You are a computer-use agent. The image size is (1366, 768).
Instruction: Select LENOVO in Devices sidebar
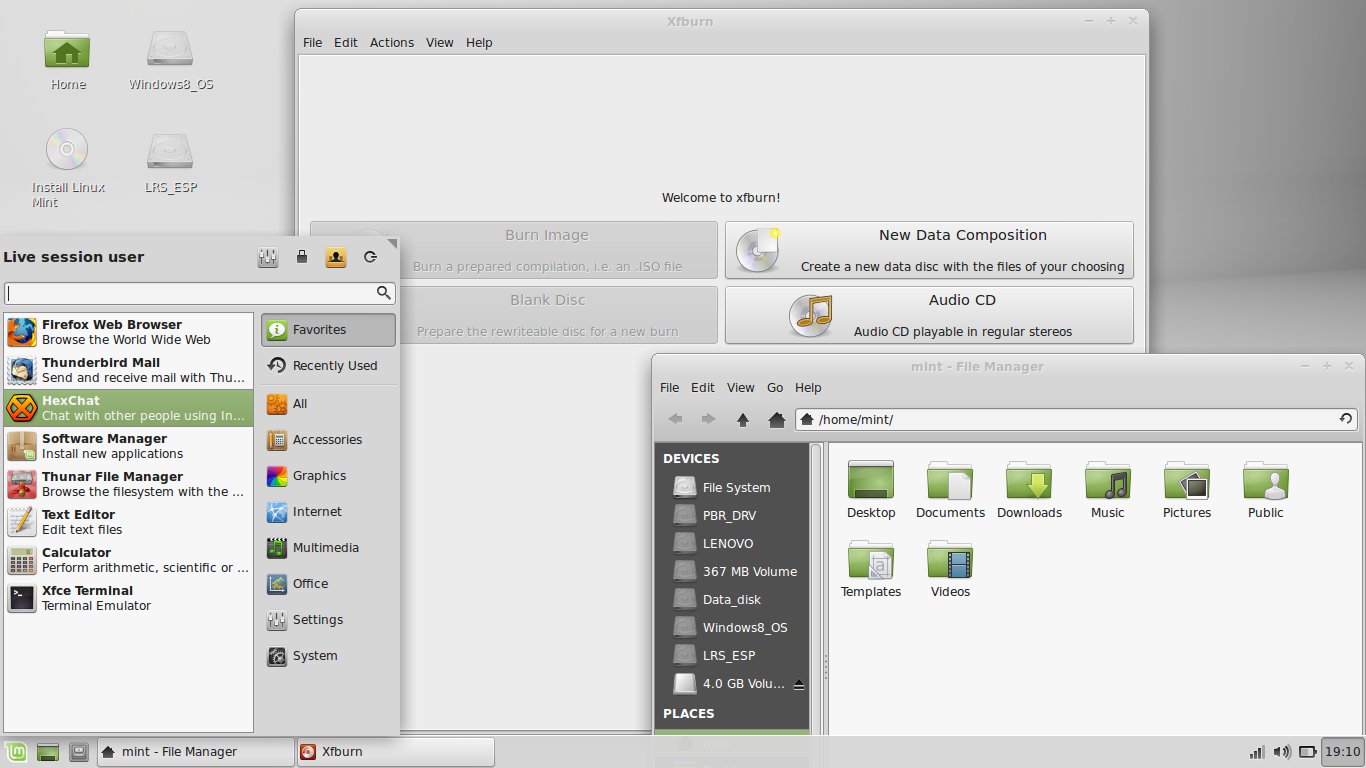tap(732, 544)
